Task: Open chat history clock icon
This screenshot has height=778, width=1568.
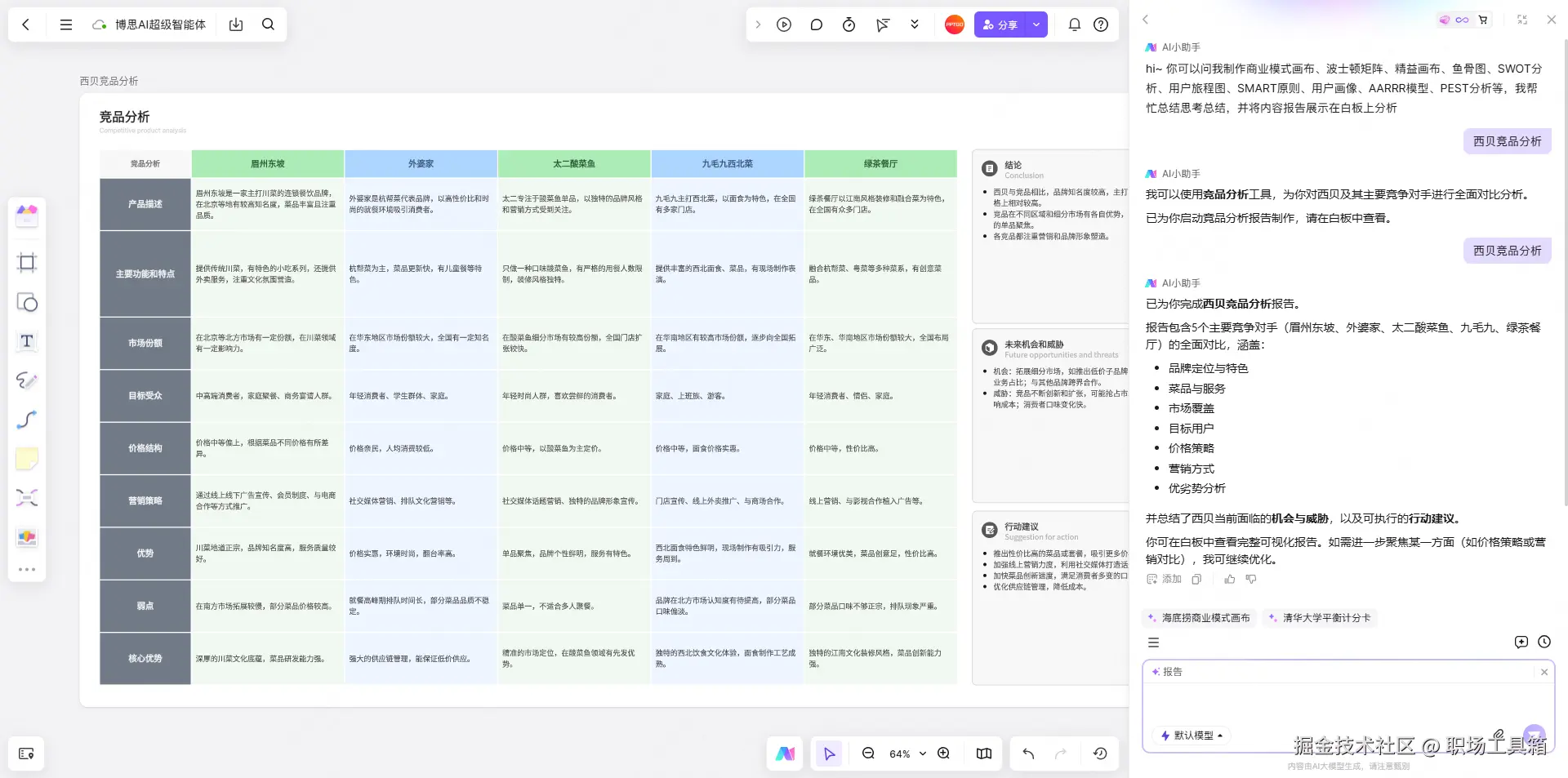Action: (x=1544, y=642)
